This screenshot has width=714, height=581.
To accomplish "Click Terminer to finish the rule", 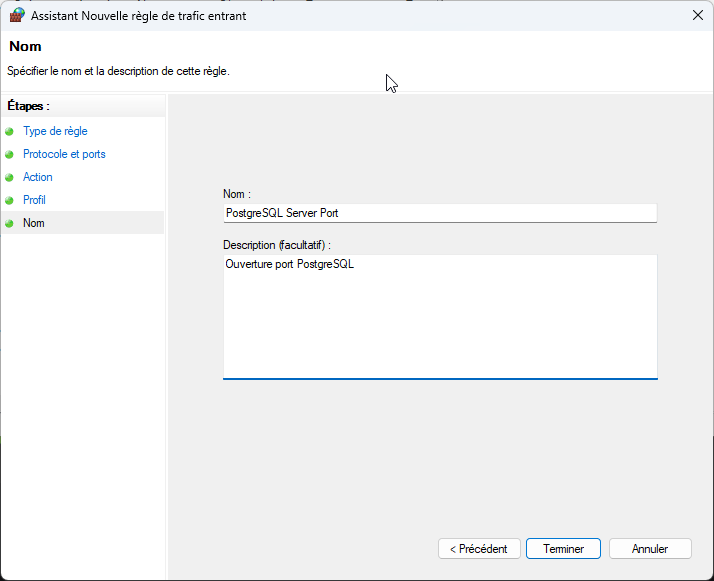I will click(563, 549).
